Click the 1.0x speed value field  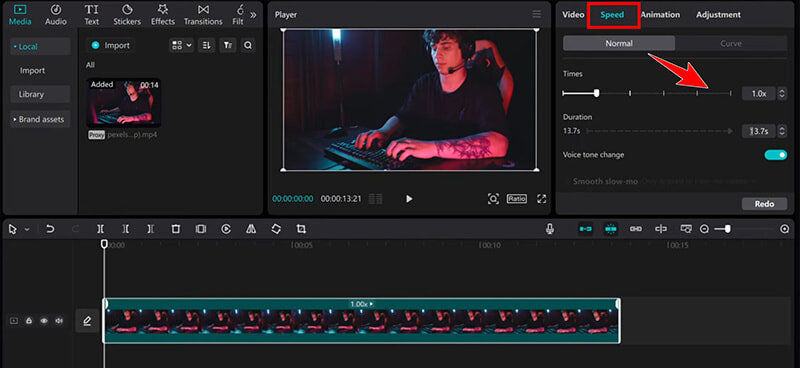[x=759, y=94]
